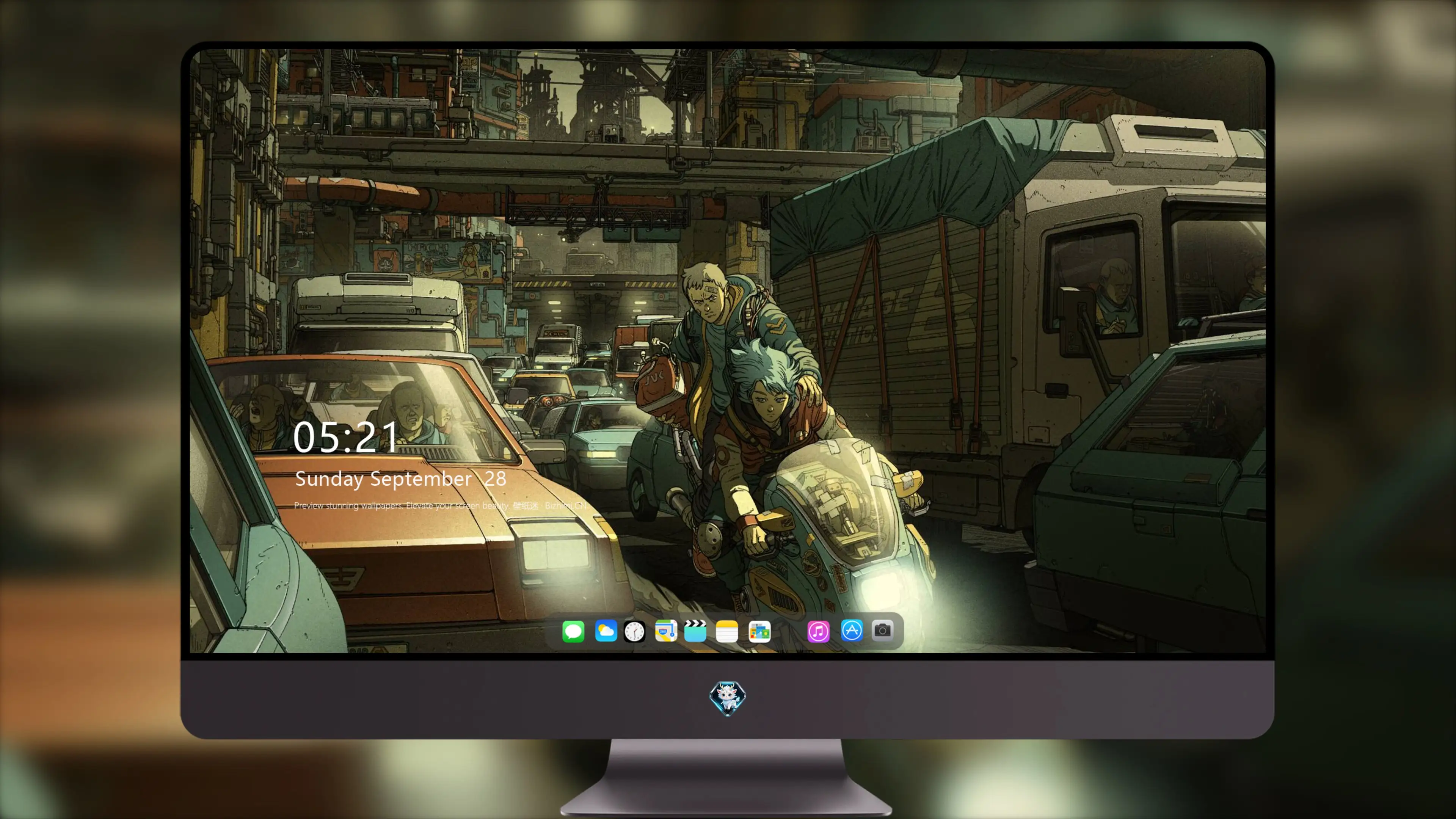Open the App Store from the dock
This screenshot has height=819, width=1456.
point(852,630)
